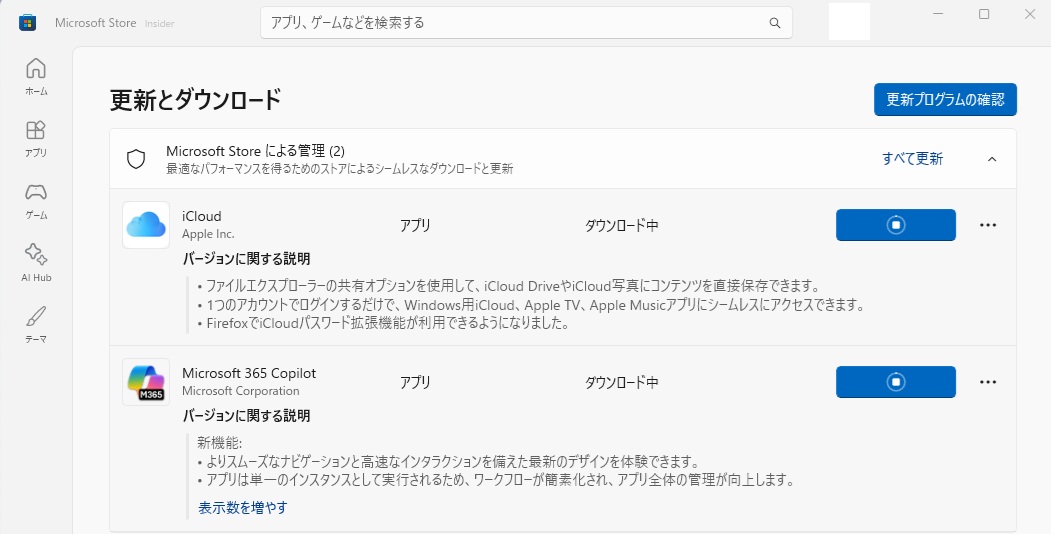The height and width of the screenshot is (534, 1051).
Task: Open more options for iCloud
Action: click(988, 225)
